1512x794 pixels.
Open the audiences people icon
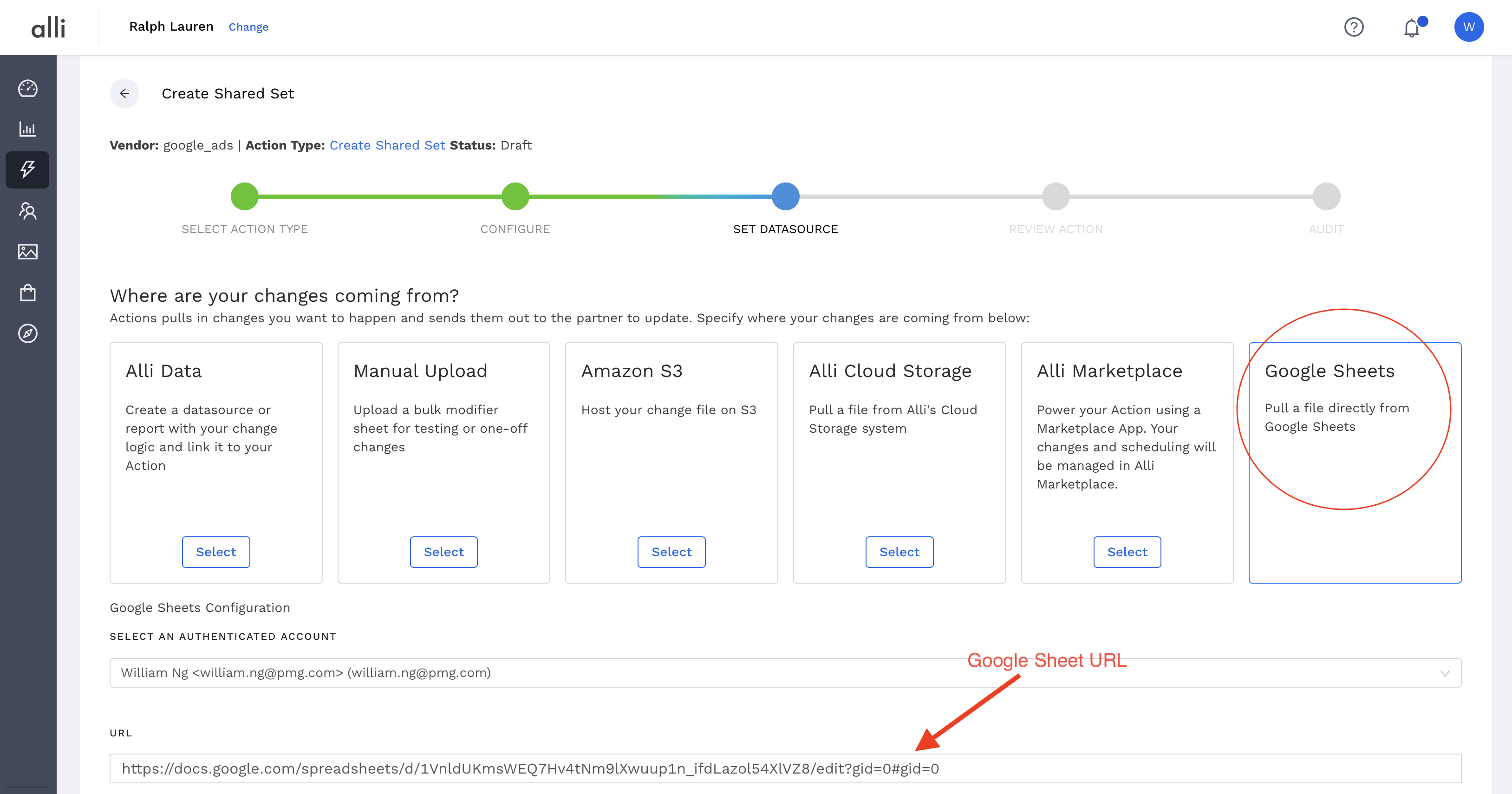pyautogui.click(x=27, y=211)
